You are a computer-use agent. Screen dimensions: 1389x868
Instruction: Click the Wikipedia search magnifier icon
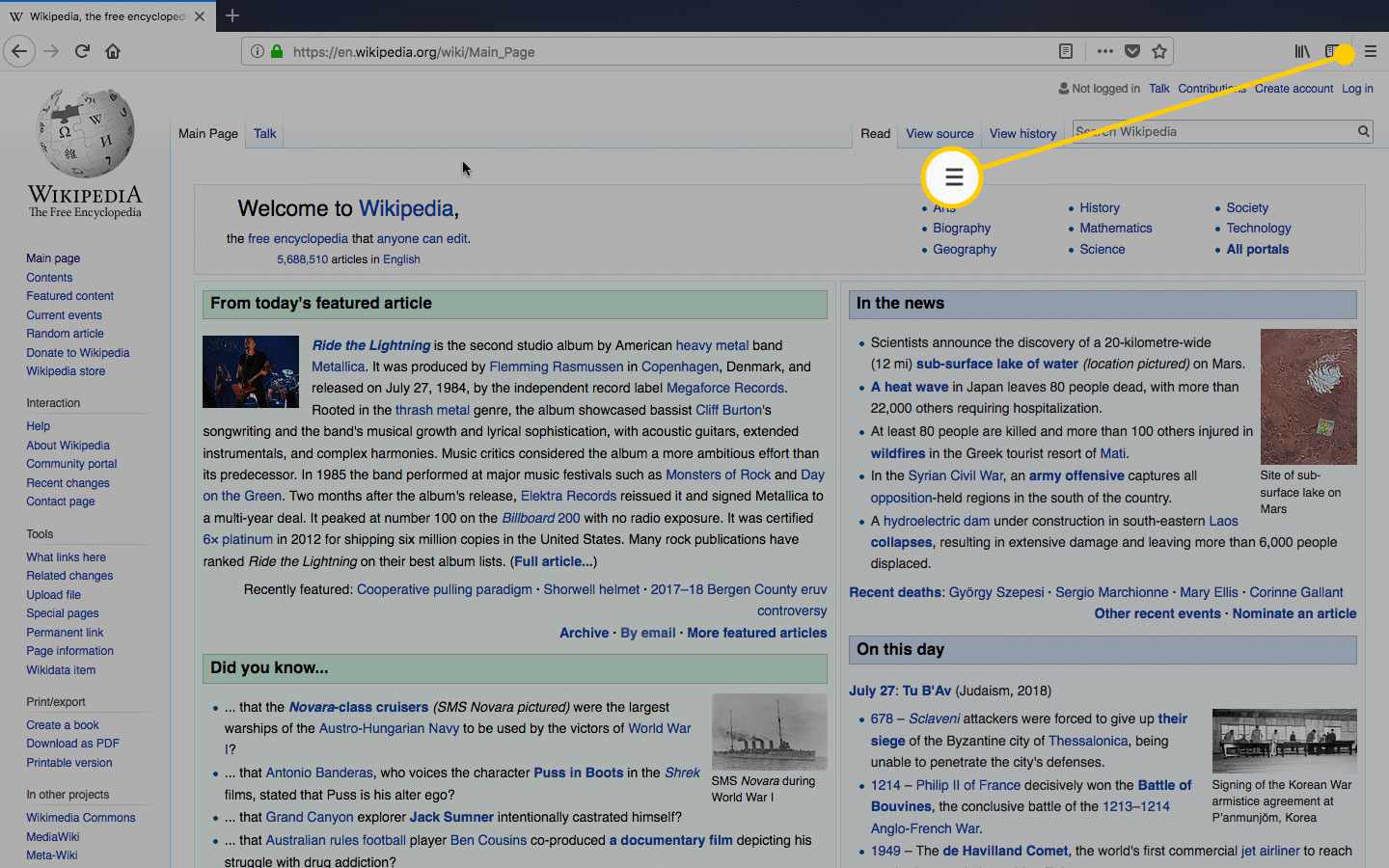(x=1363, y=132)
